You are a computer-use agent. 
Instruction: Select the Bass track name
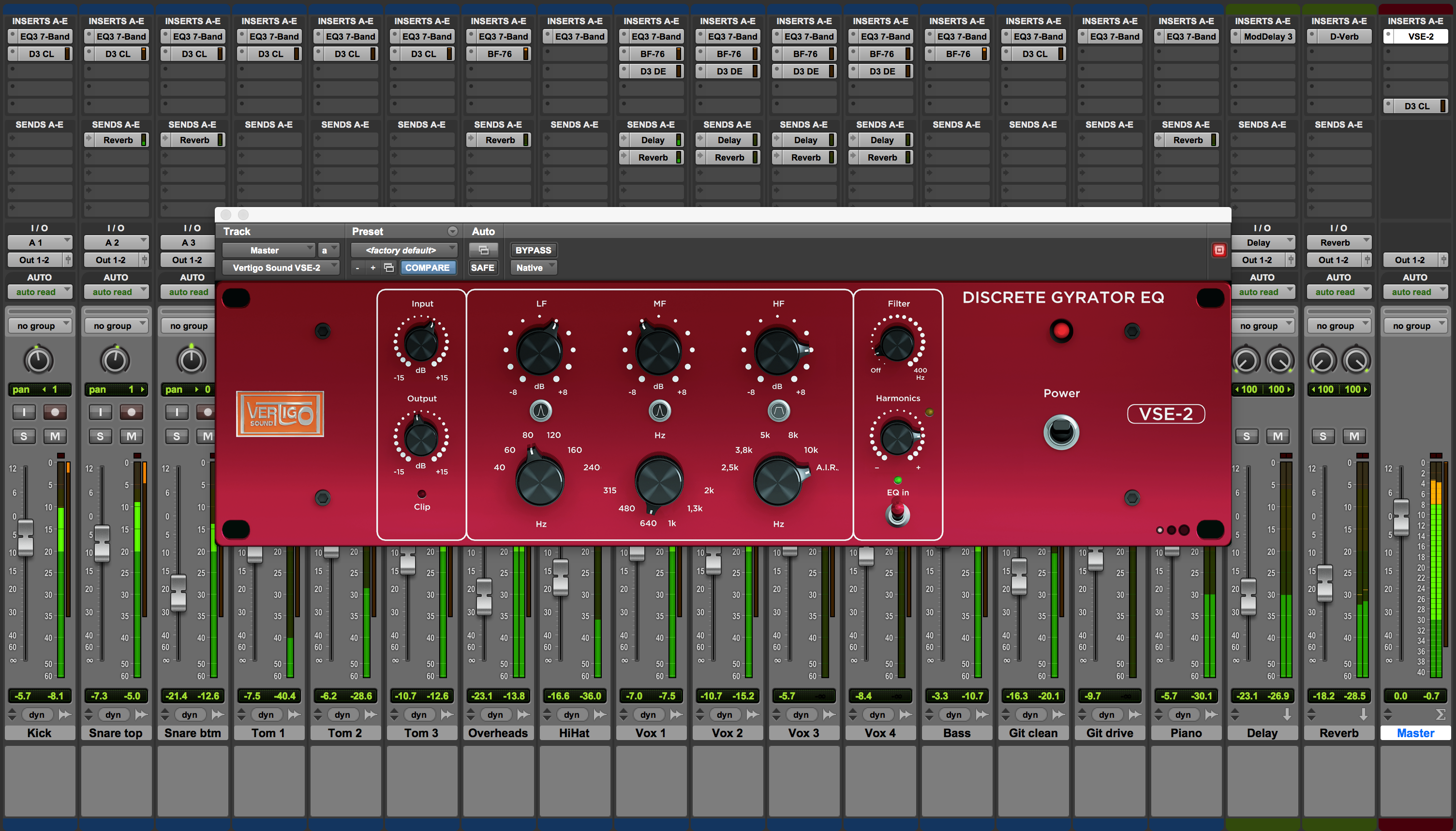(957, 733)
